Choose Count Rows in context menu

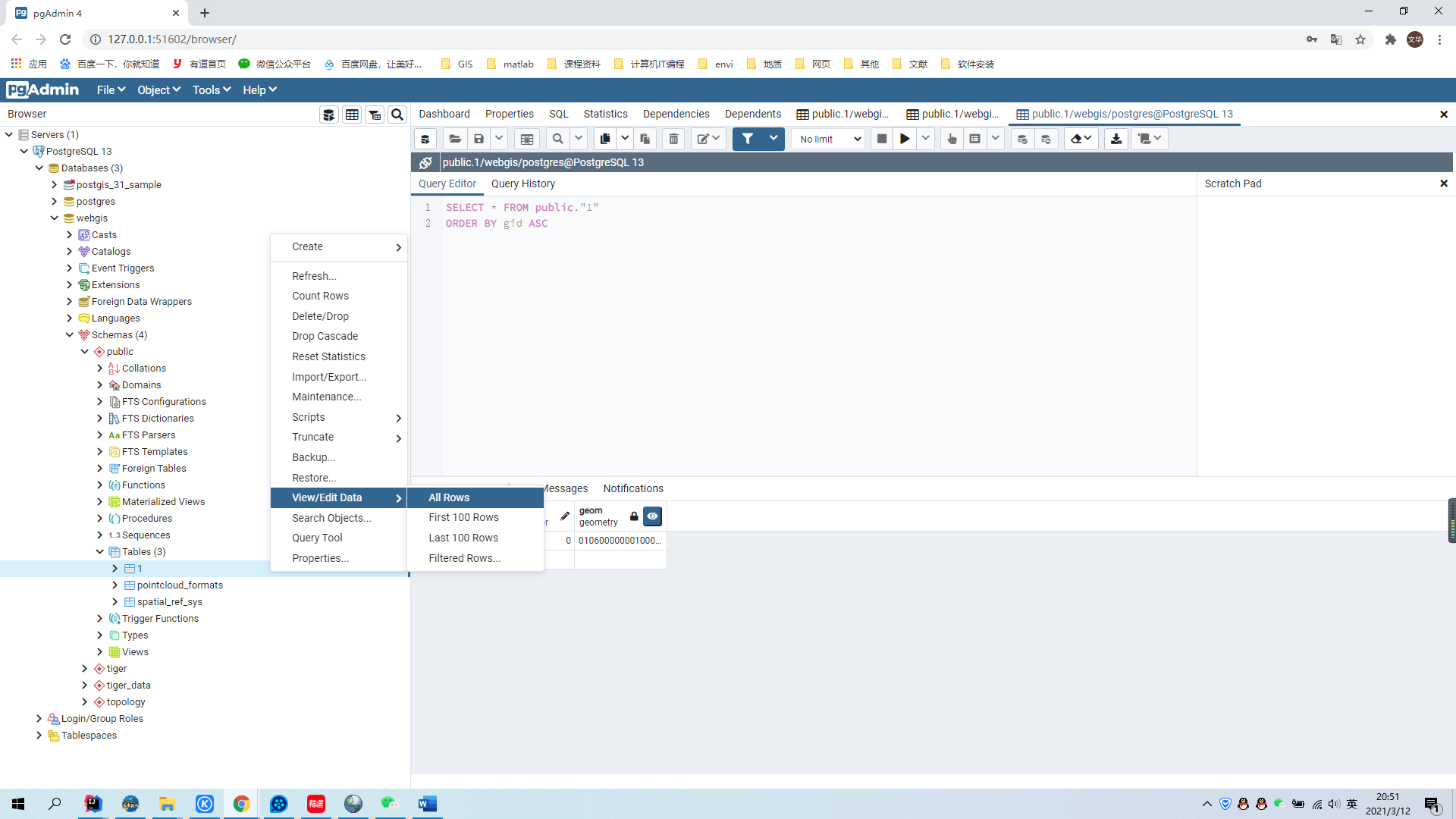(320, 296)
